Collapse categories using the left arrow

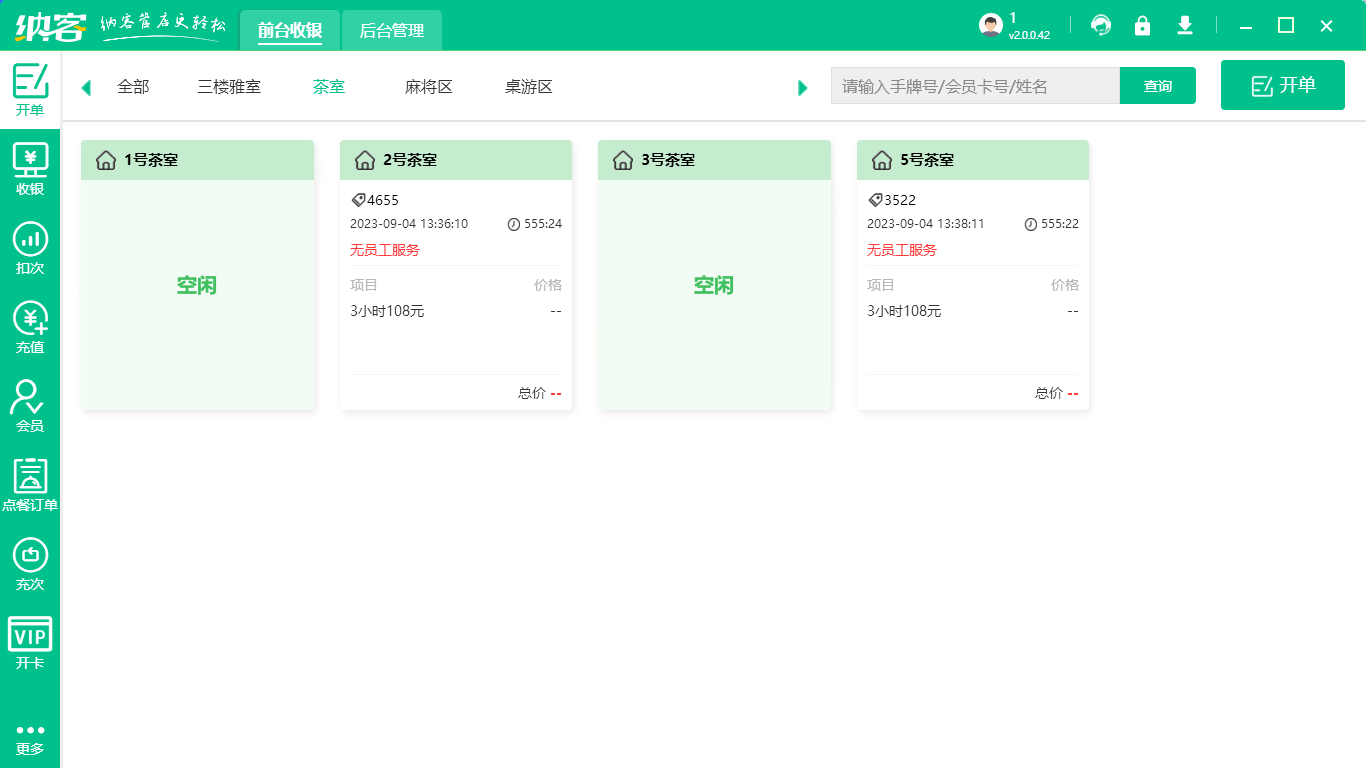coord(86,87)
